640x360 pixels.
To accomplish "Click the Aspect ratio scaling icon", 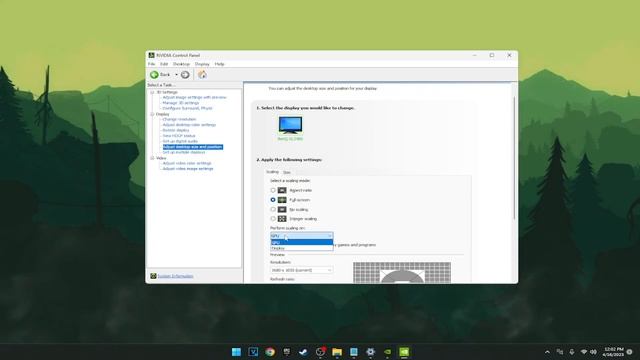I will [282, 190].
